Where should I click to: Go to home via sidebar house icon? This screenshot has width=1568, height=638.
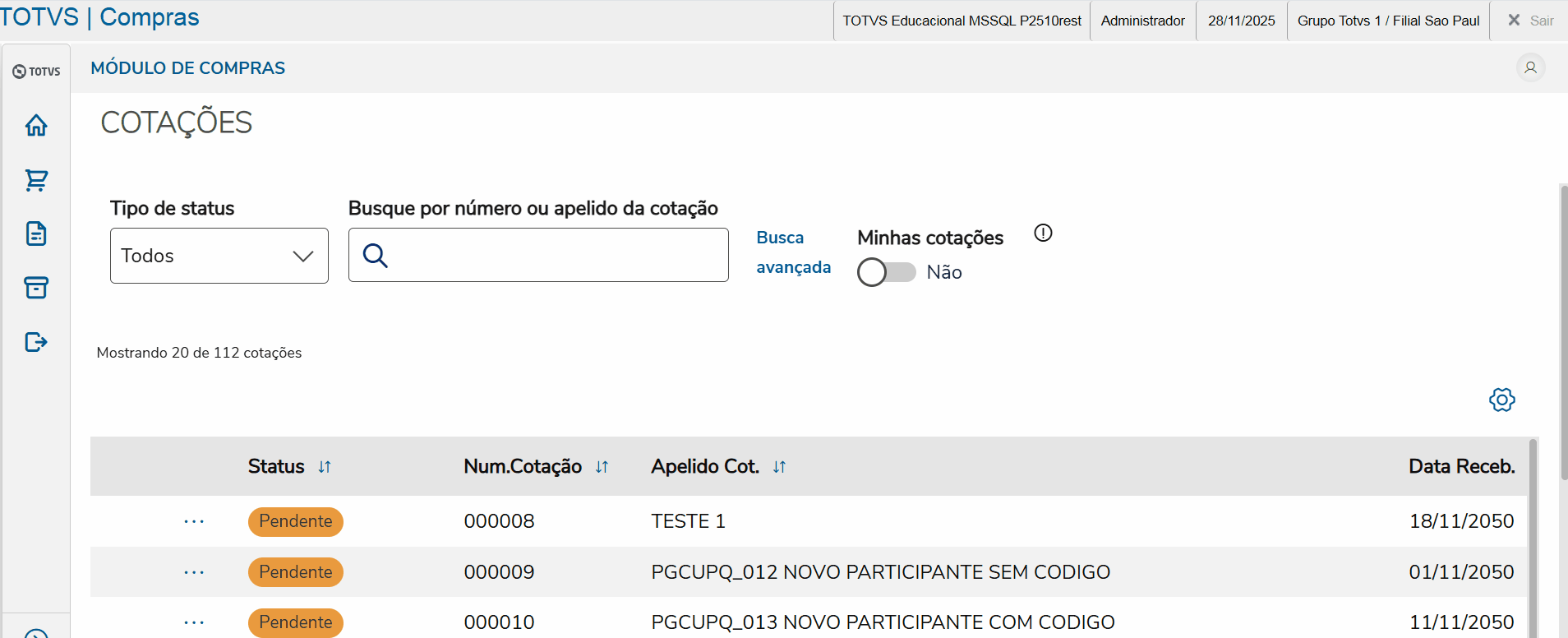click(36, 125)
